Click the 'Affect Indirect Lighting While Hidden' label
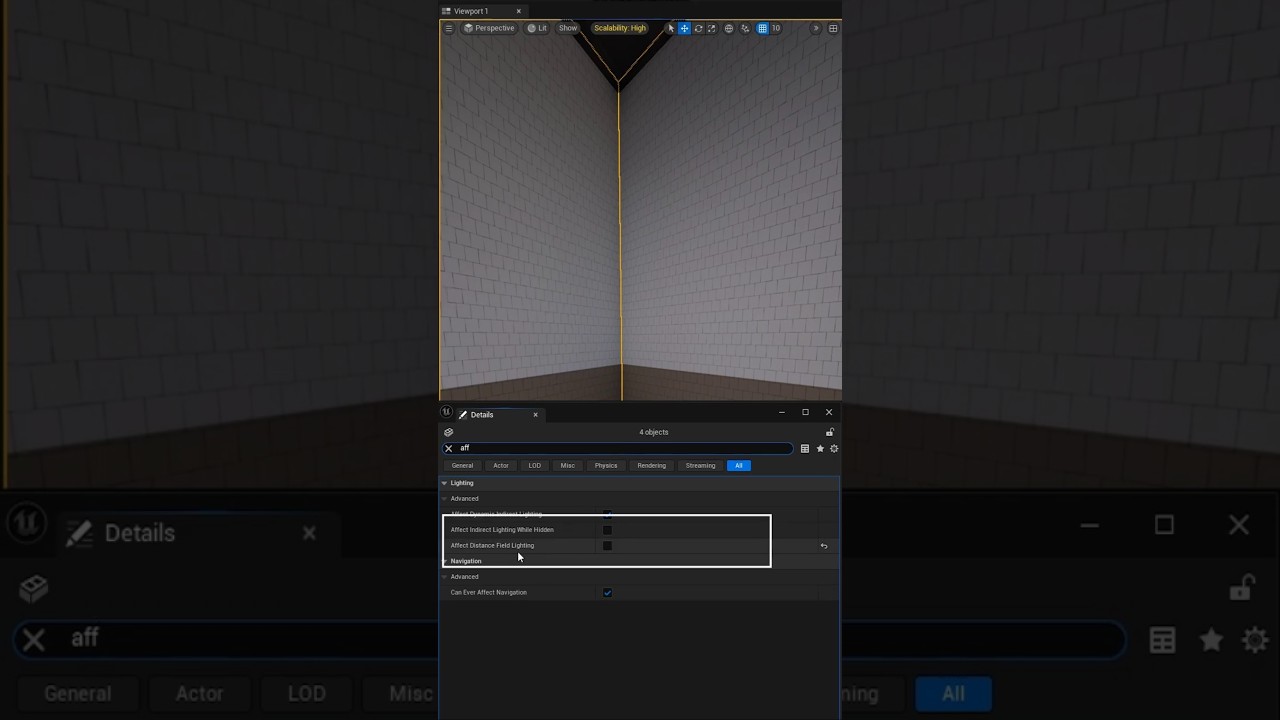The image size is (1280, 720). (502, 530)
